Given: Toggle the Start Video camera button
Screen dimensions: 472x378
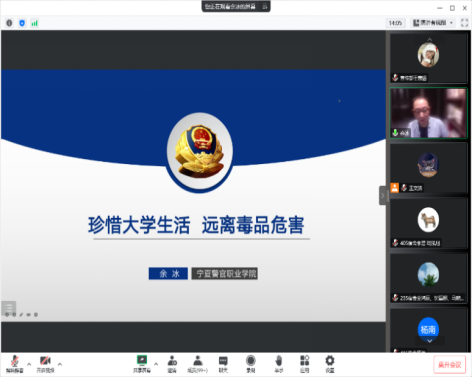Looking at the screenshot, I should (45, 364).
